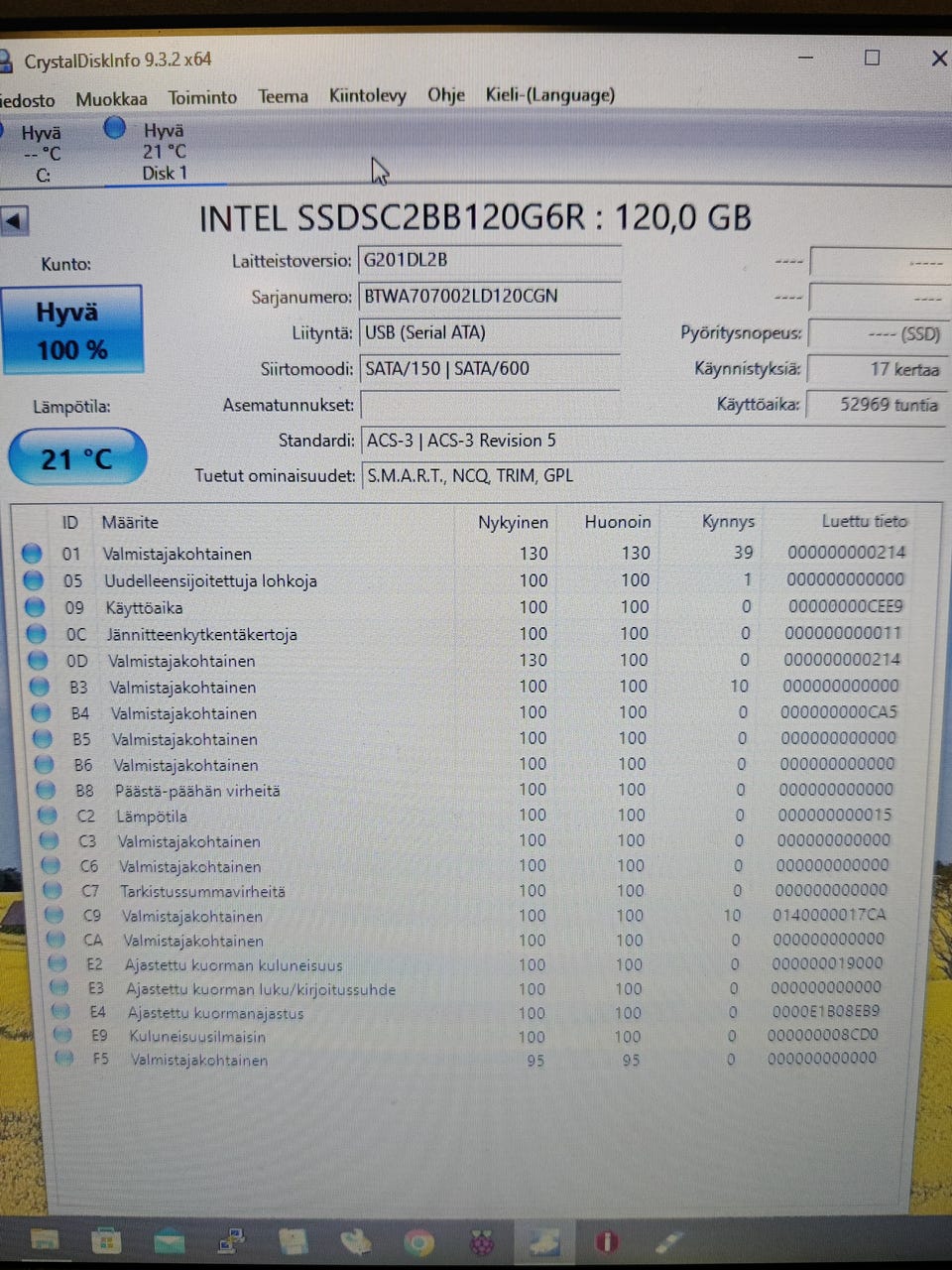Click the Nykyinen column header
Screen dimensions: 952x1270
513,522
